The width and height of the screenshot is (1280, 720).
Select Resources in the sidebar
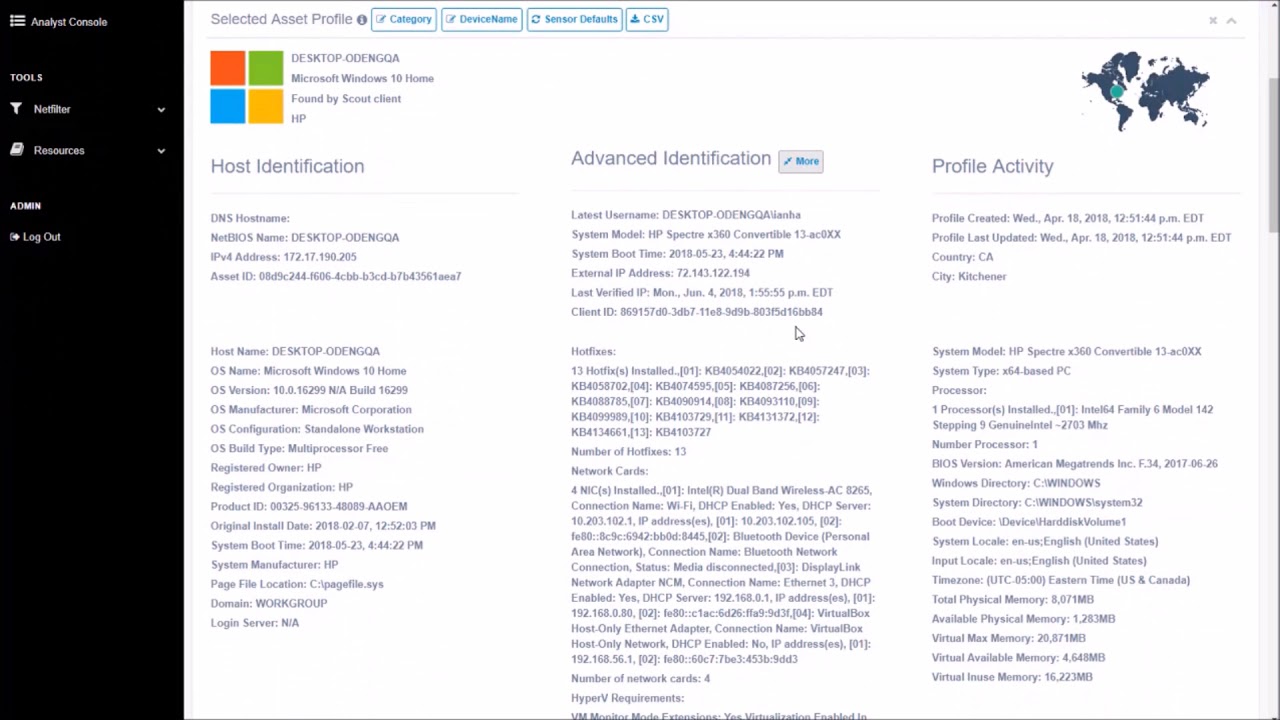coord(59,150)
